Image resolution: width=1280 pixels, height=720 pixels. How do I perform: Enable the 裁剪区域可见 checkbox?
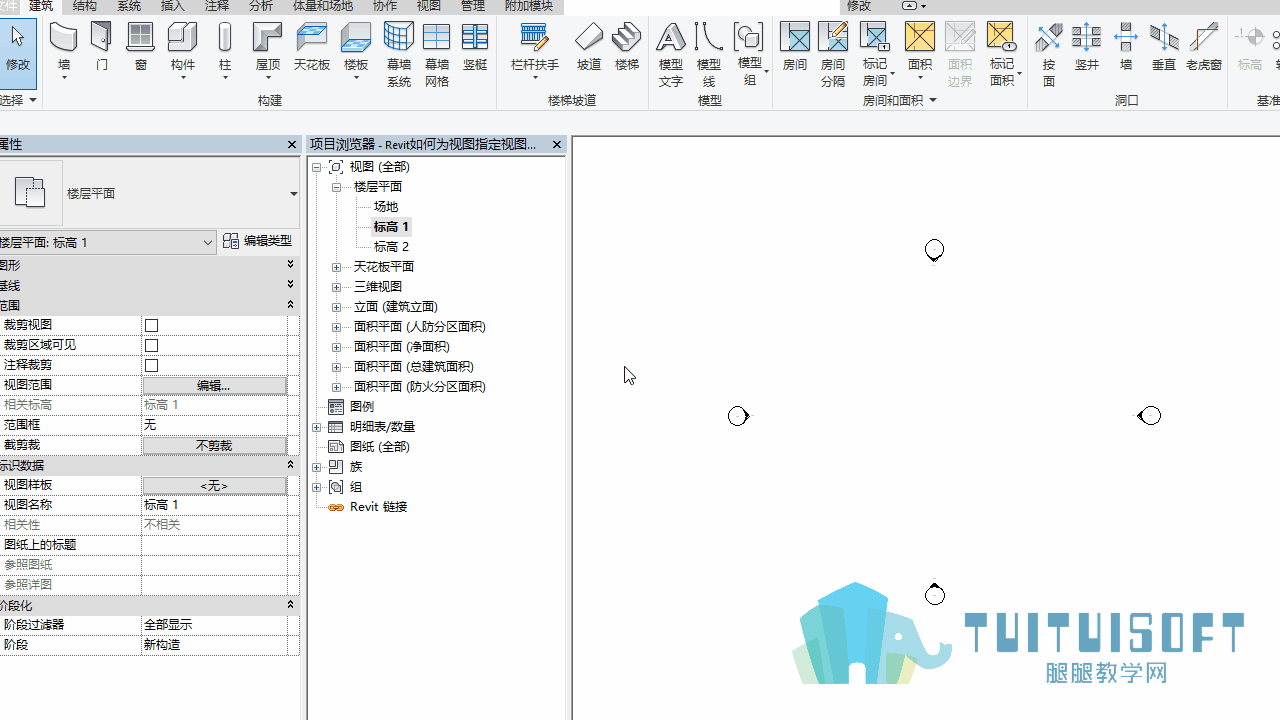pyautogui.click(x=152, y=346)
